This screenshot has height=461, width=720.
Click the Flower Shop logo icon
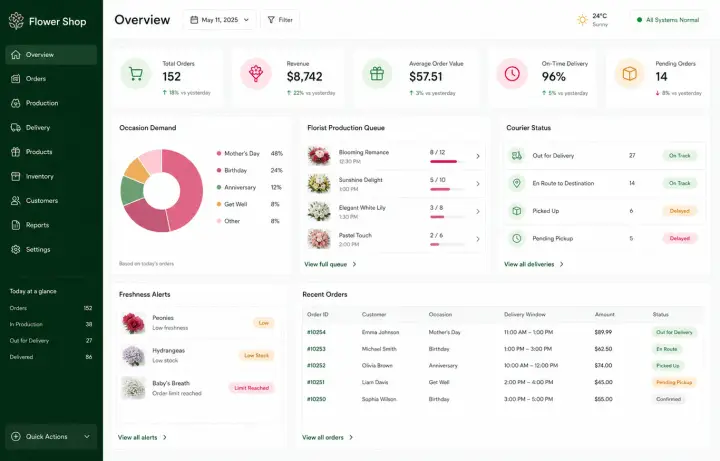coord(16,21)
